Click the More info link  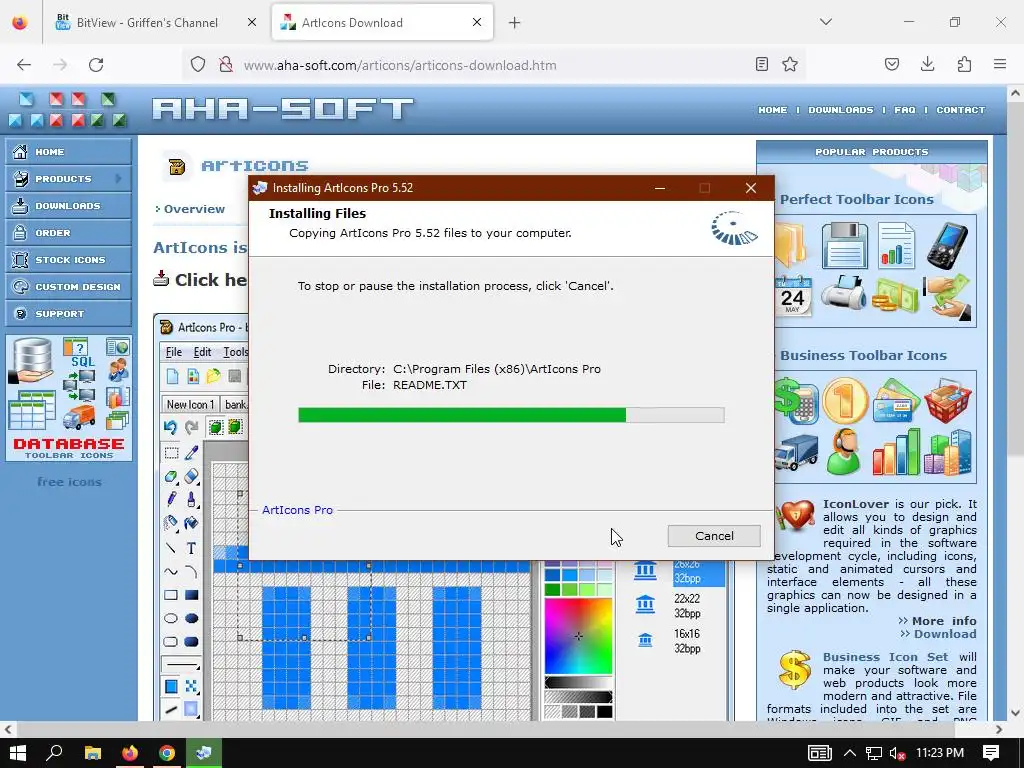click(944, 621)
